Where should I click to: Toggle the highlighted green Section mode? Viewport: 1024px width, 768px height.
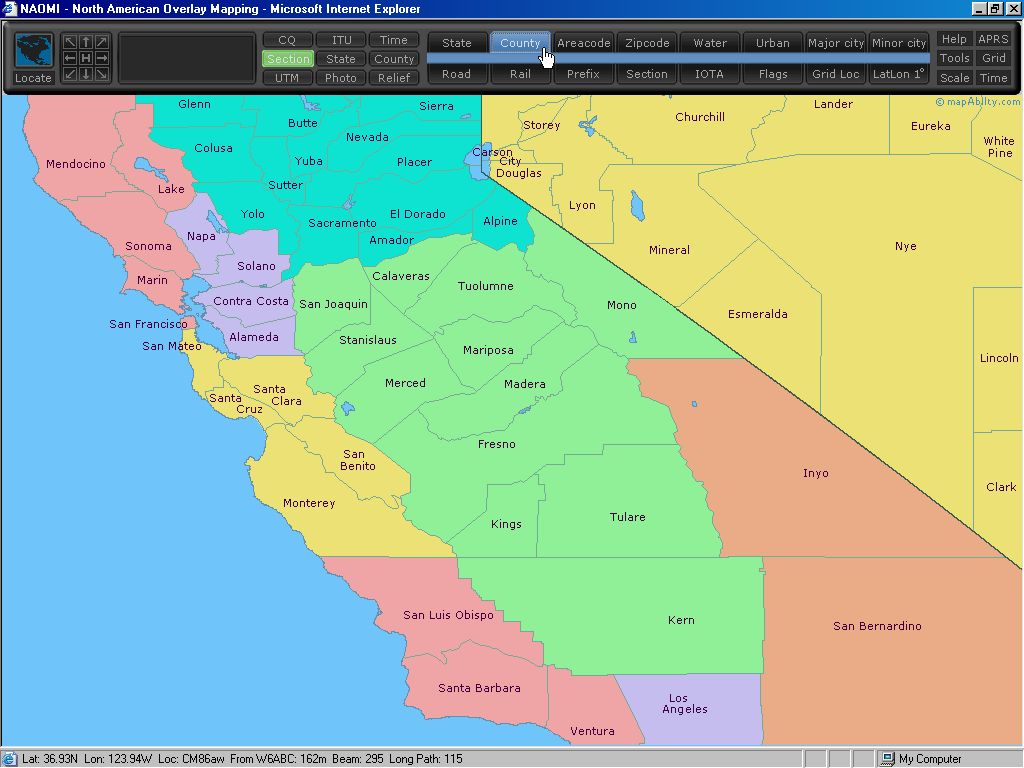pyautogui.click(x=287, y=59)
